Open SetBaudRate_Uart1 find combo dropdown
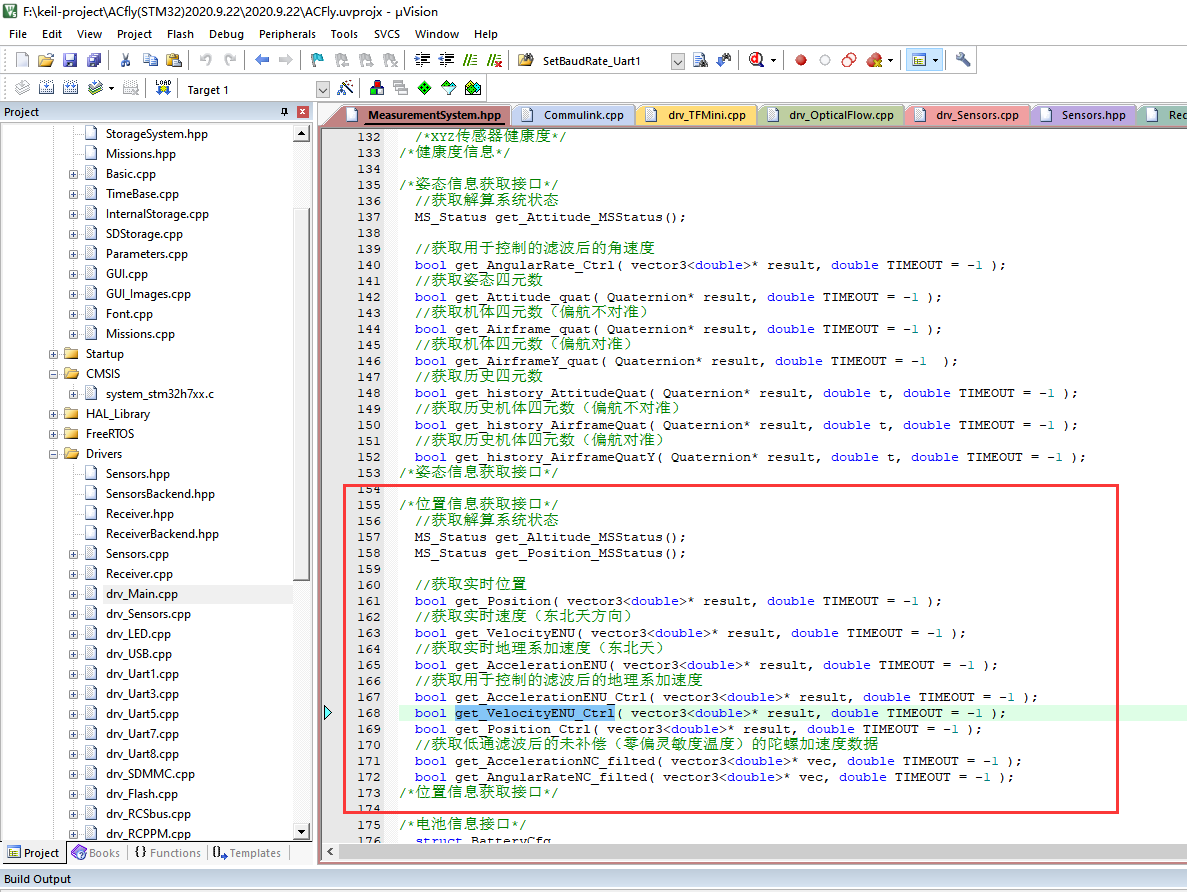1187x892 pixels. [677, 61]
